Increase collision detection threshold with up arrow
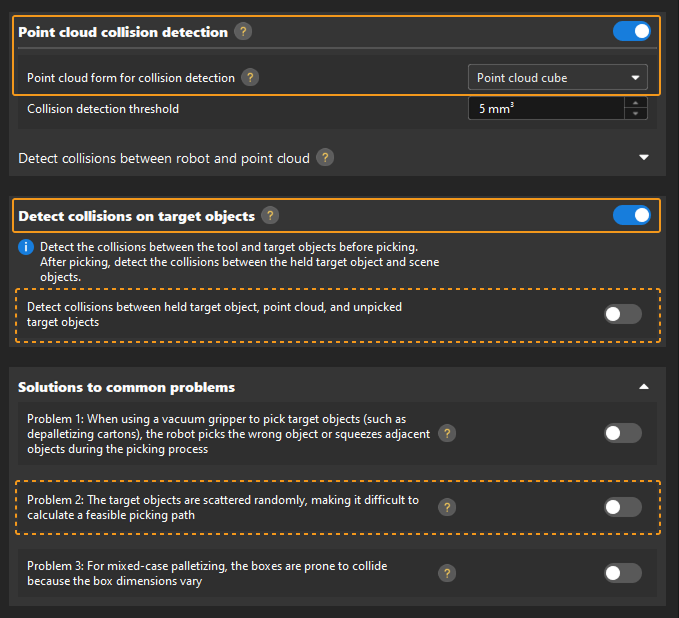679x618 pixels. click(x=634, y=102)
